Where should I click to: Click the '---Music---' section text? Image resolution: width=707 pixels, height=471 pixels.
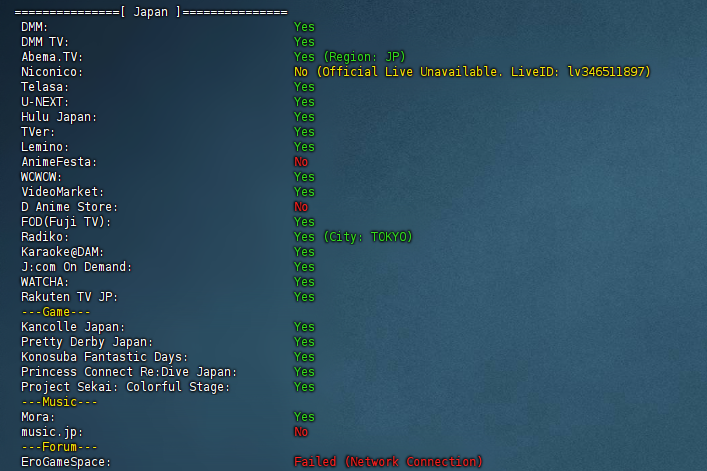click(x=59, y=402)
